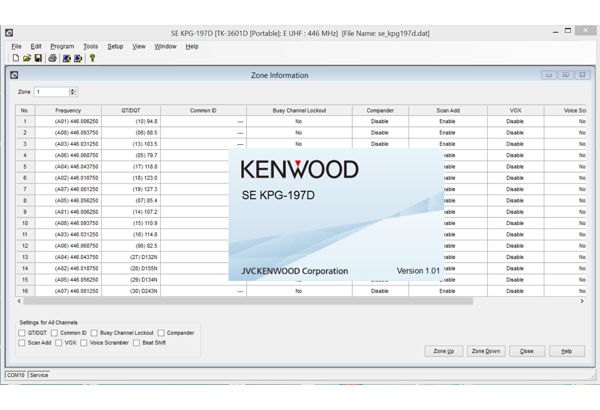This screenshot has width=600, height=410.
Task: Open the Setup menu
Action: [x=115, y=46]
